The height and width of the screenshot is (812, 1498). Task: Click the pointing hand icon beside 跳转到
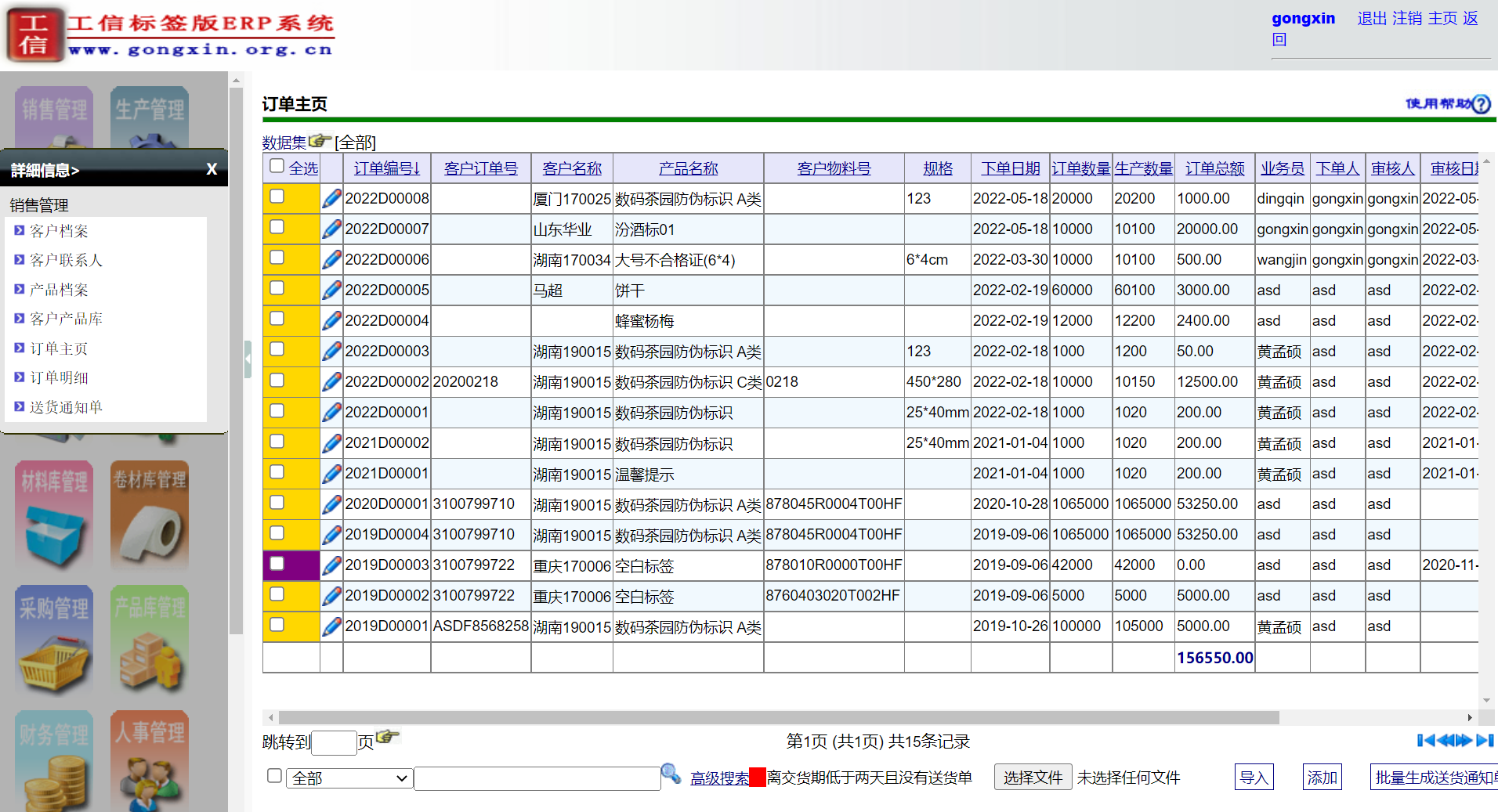click(x=385, y=738)
